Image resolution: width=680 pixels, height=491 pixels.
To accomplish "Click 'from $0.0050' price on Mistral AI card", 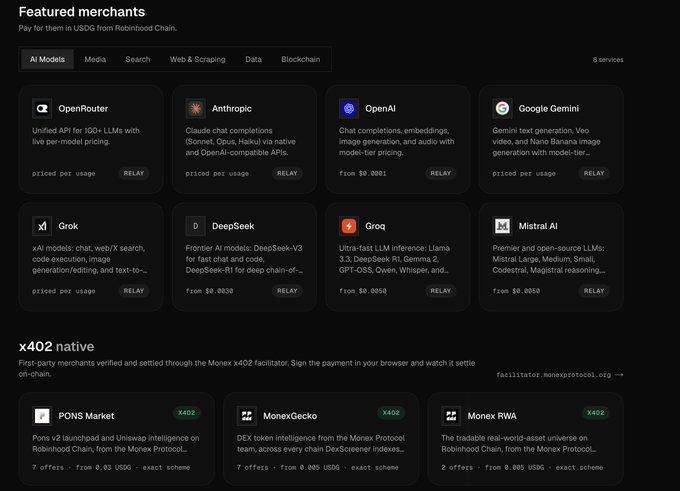I will click(x=516, y=291).
